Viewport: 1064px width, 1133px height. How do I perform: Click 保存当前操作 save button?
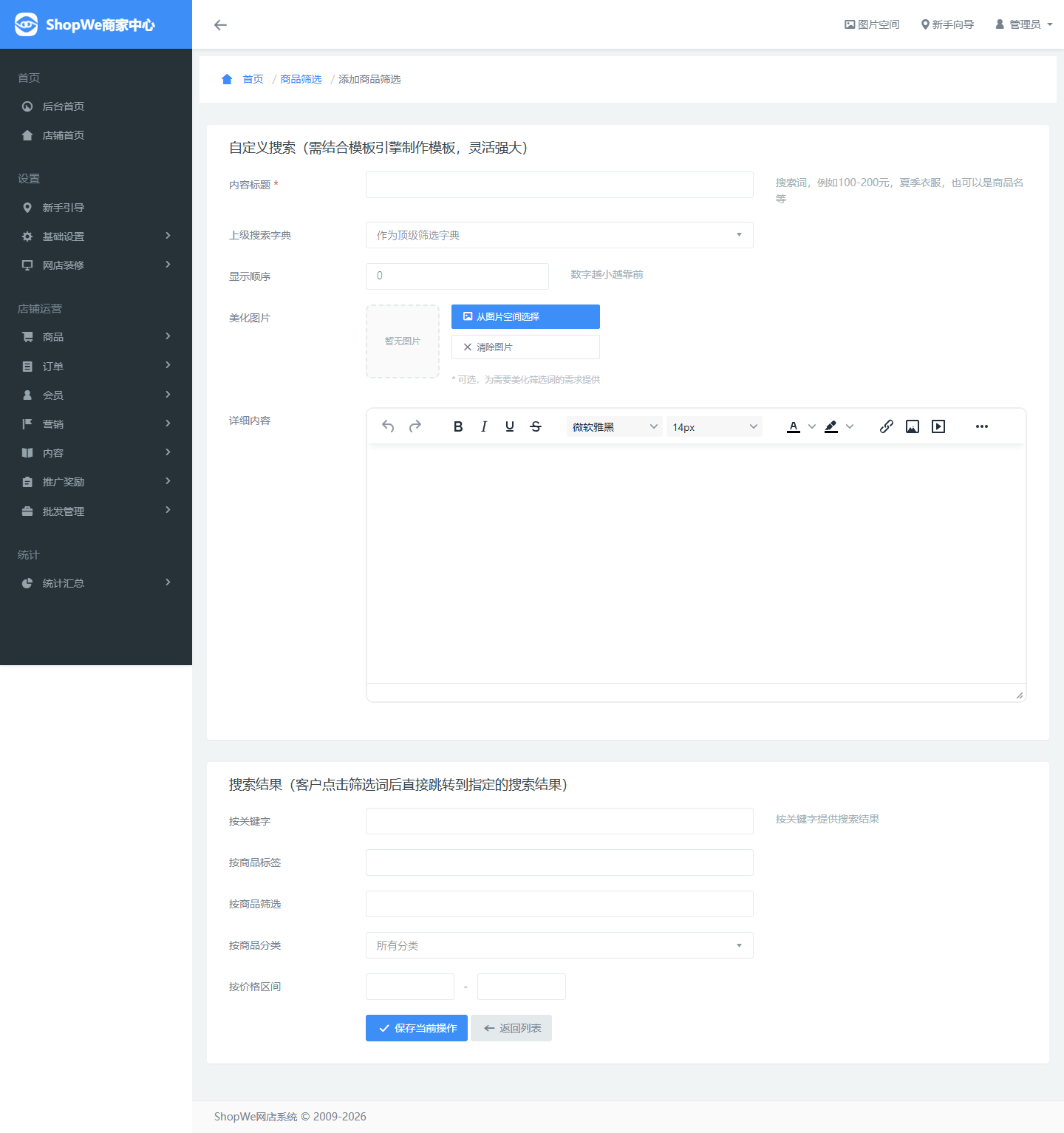pos(417,1028)
